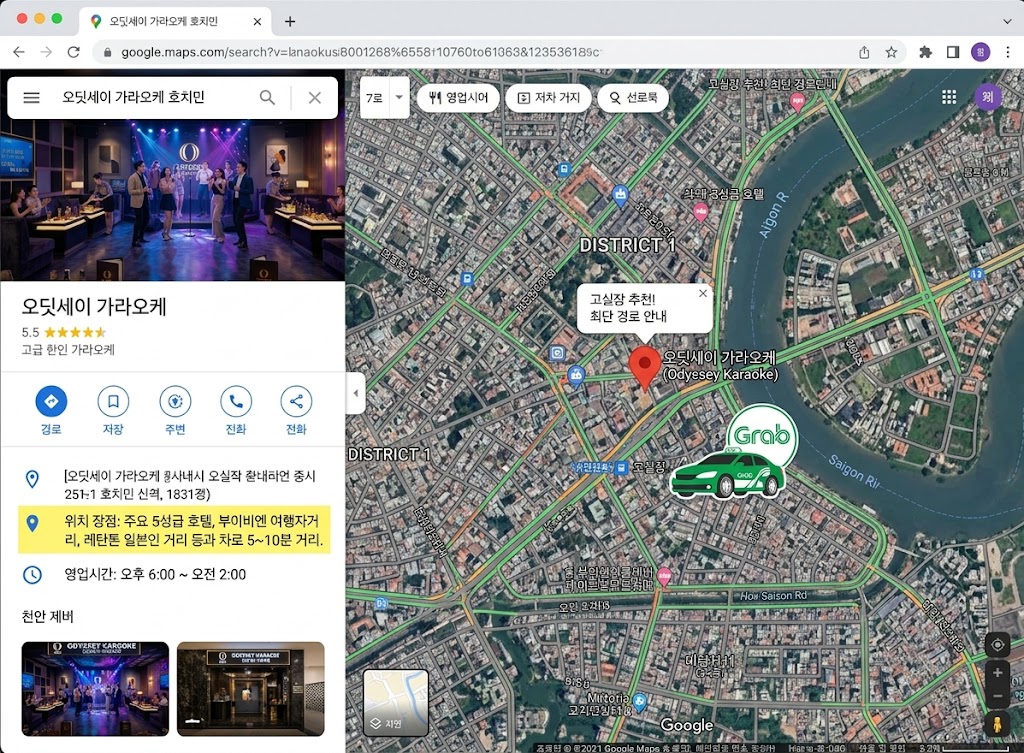1024x753 pixels.
Task: Select the 선로룩 filter chip
Action: click(633, 97)
